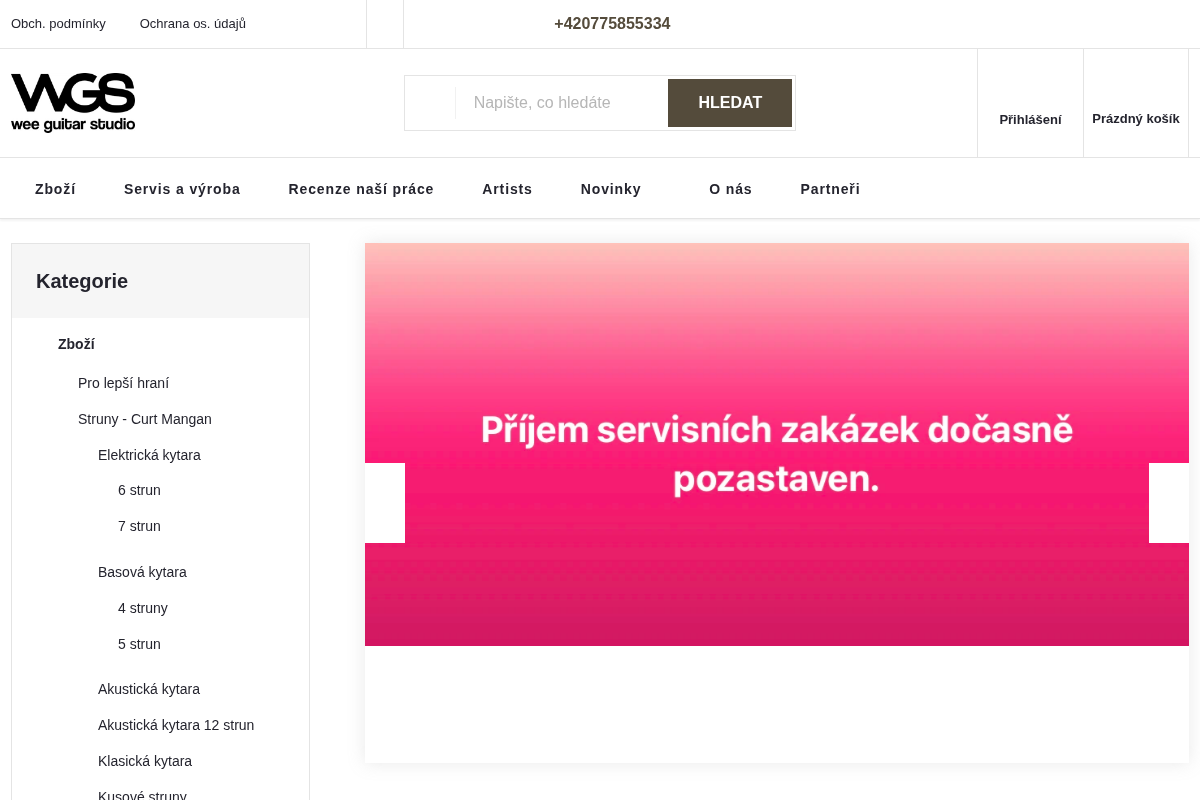Show the previous banner slide

click(385, 503)
